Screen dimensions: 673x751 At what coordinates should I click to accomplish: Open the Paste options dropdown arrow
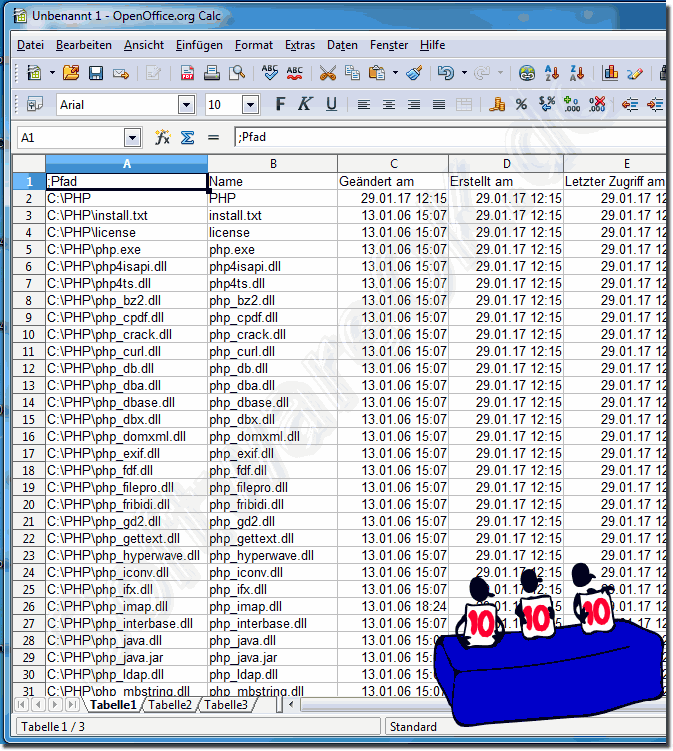395,73
